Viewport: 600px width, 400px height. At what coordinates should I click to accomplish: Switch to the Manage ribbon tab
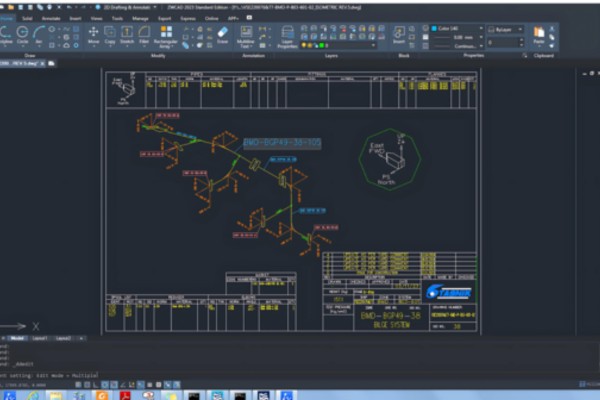[140, 17]
